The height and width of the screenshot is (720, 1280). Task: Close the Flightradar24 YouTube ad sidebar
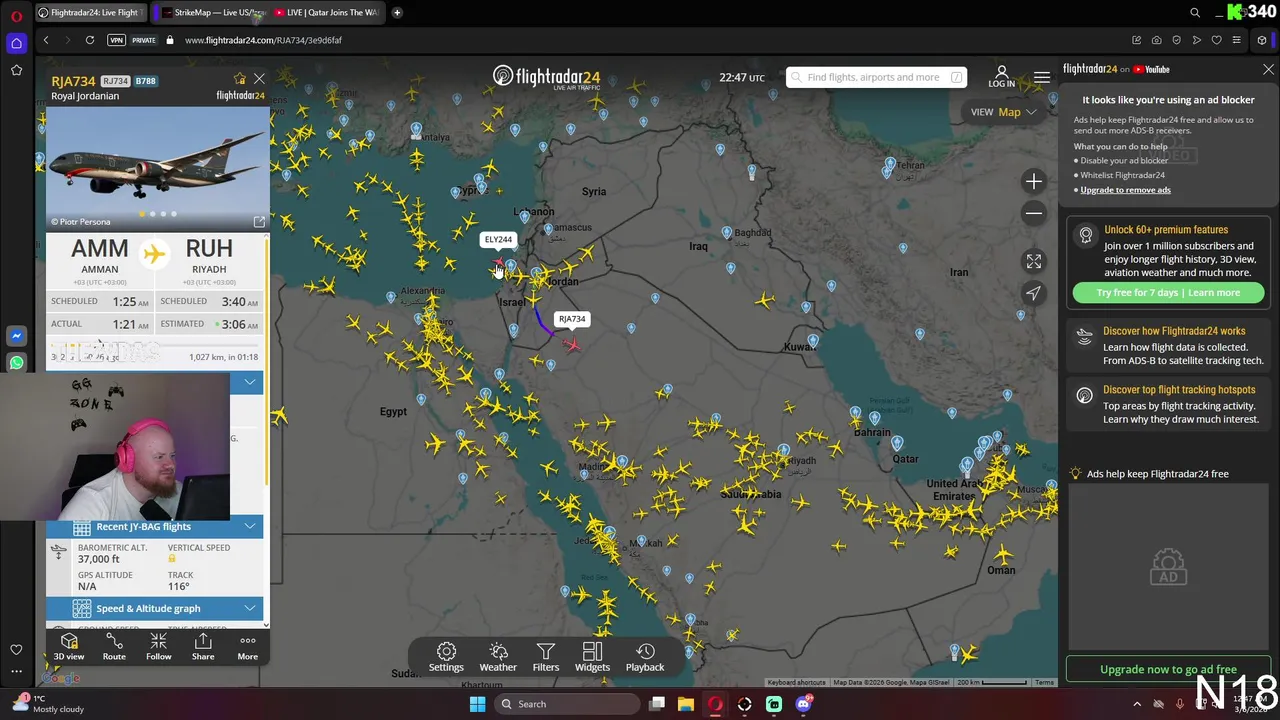(1268, 69)
